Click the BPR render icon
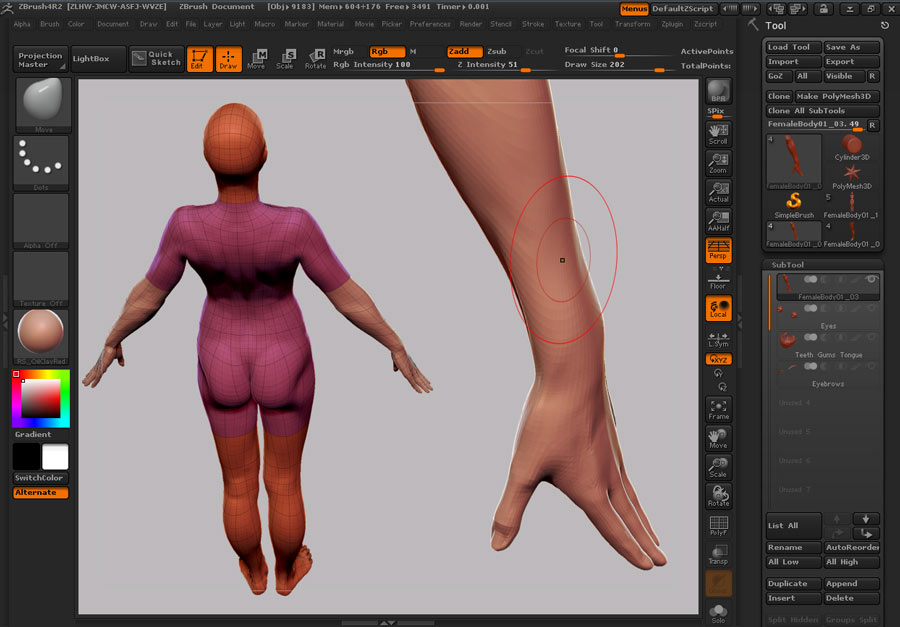 tap(718, 91)
